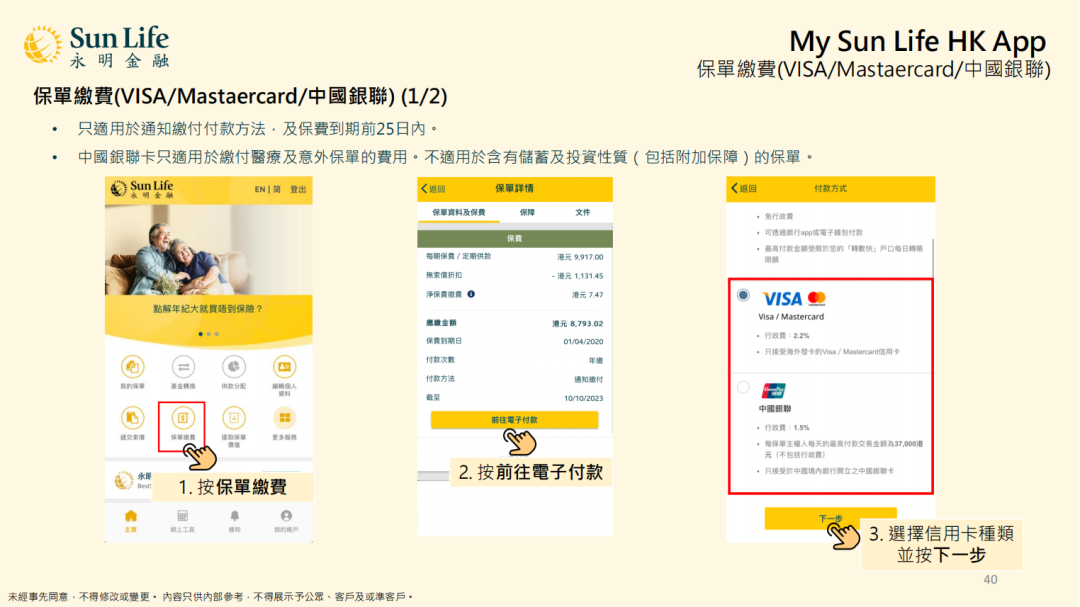The image size is (1080, 607).
Task: Open 我的帳戶 profile in bottom bar
Action: 286,521
